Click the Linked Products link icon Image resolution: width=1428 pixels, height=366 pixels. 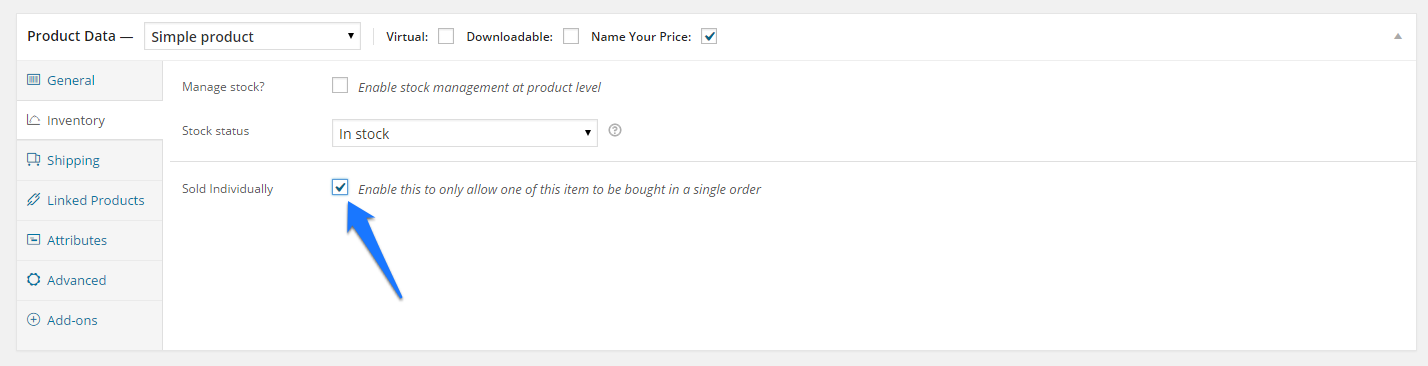point(33,200)
